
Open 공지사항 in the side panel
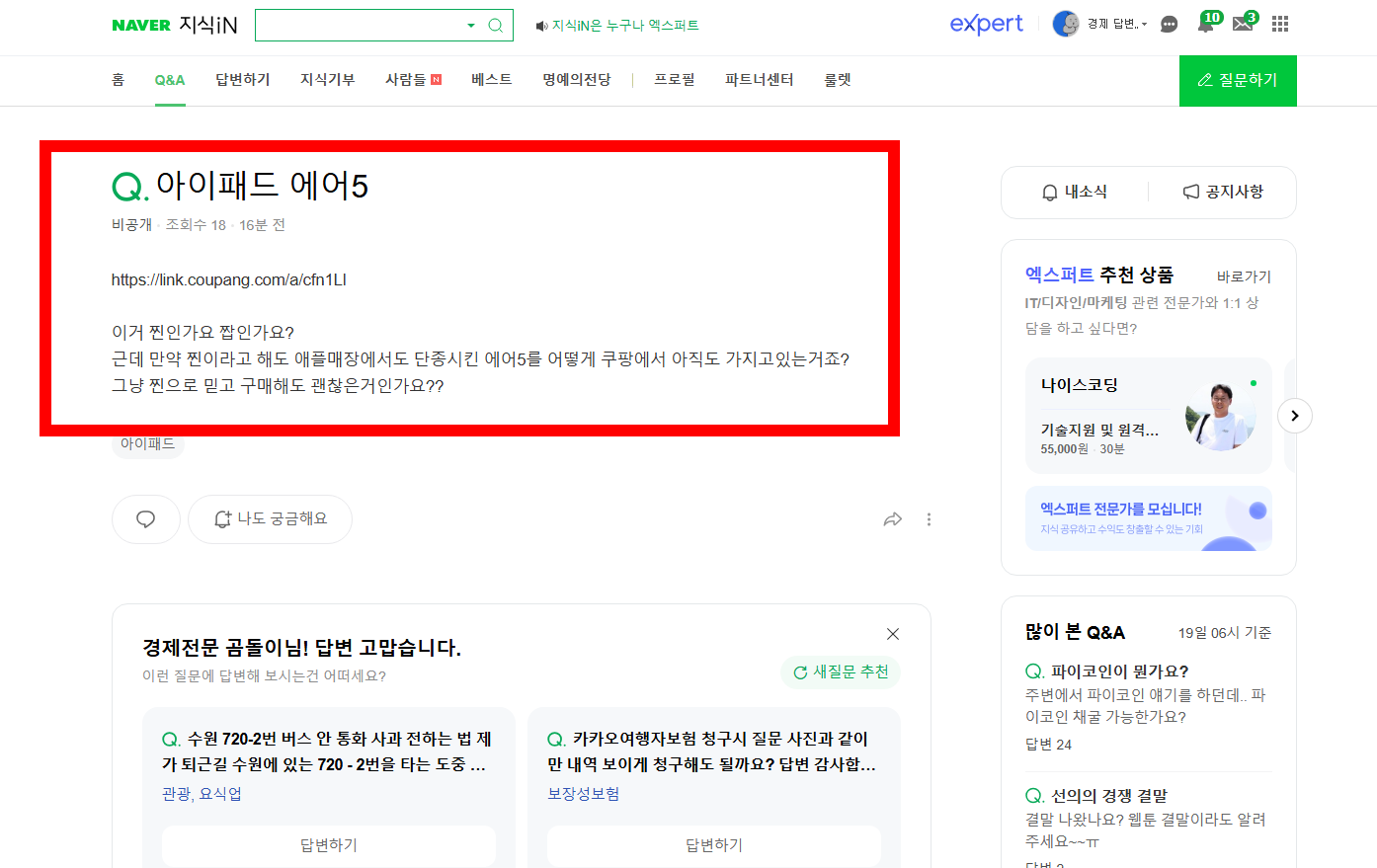tap(1223, 192)
